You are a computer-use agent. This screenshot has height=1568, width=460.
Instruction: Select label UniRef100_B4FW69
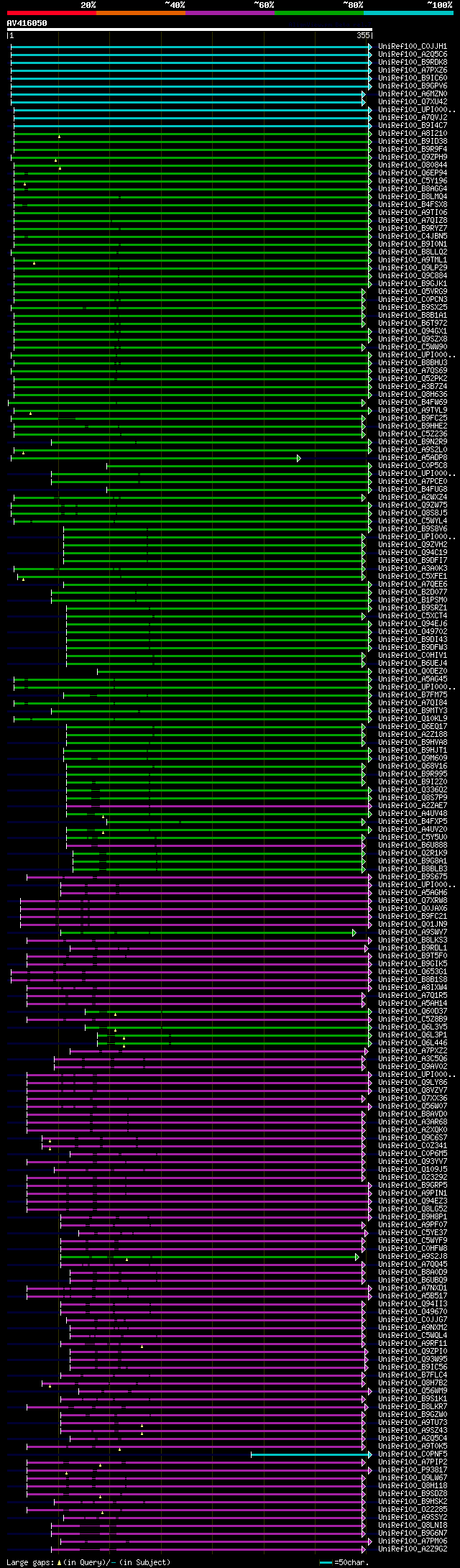(413, 402)
